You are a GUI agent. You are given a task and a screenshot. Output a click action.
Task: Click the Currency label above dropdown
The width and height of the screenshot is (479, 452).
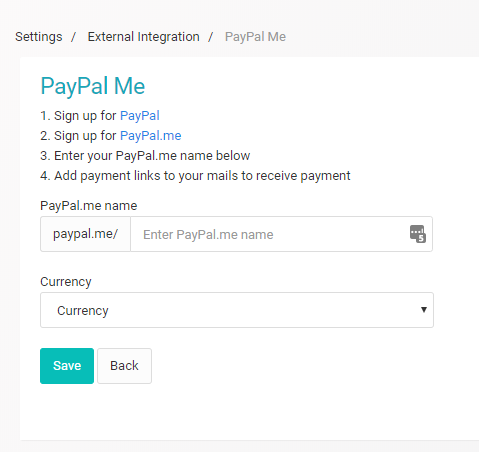[x=66, y=282]
